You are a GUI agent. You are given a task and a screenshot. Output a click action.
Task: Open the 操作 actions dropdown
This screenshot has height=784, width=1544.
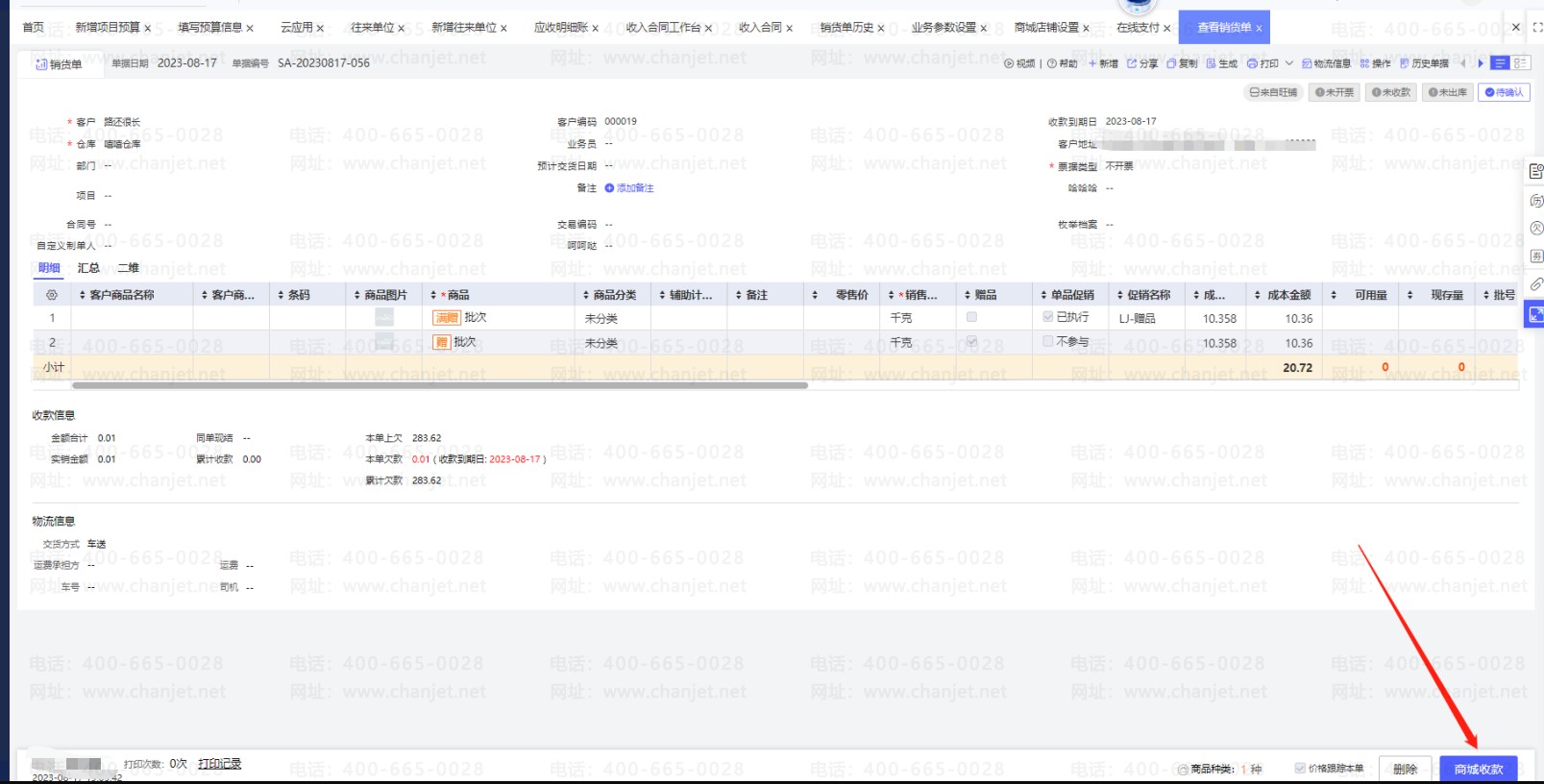[1375, 64]
